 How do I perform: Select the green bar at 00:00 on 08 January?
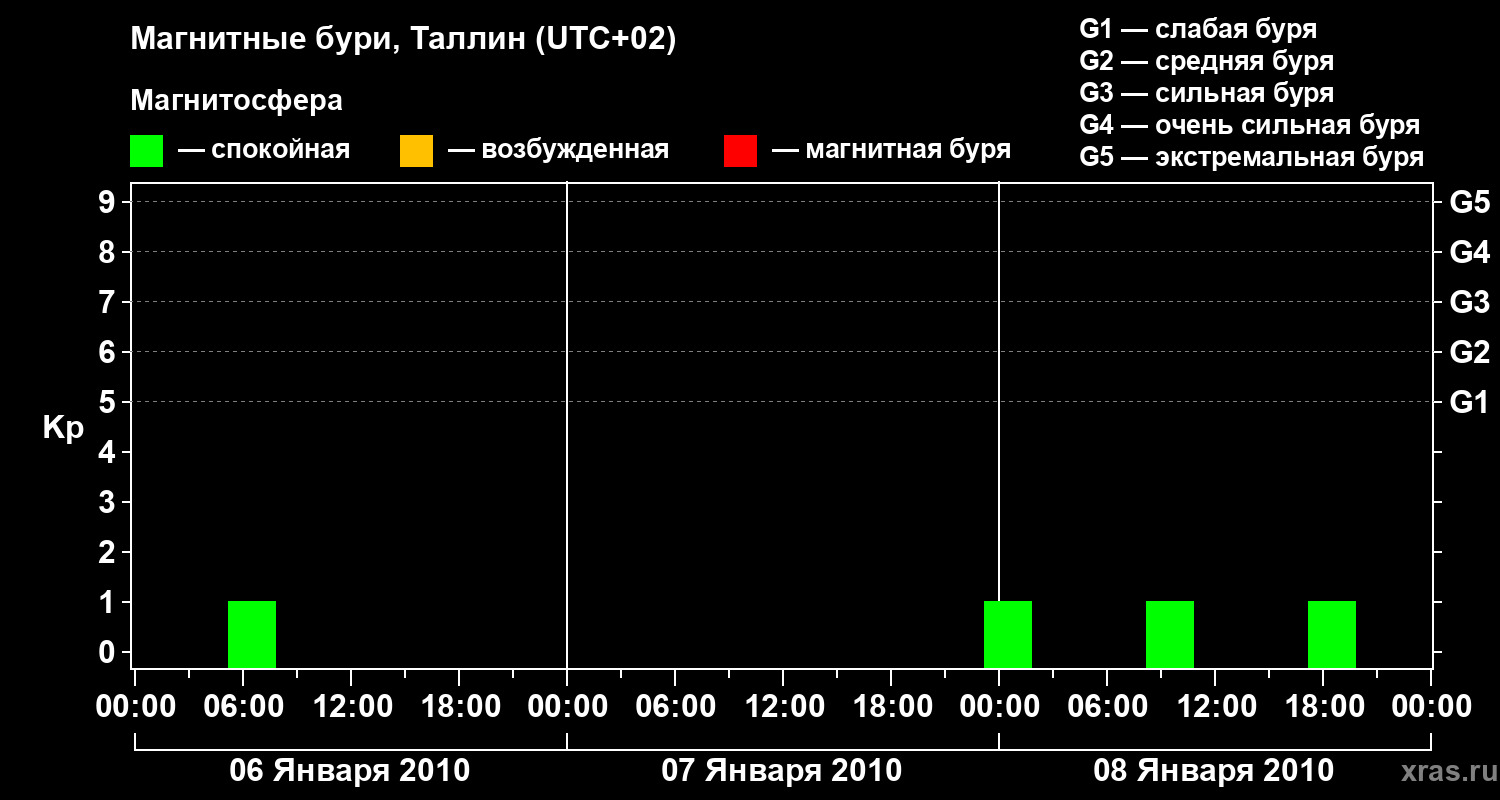1008,634
